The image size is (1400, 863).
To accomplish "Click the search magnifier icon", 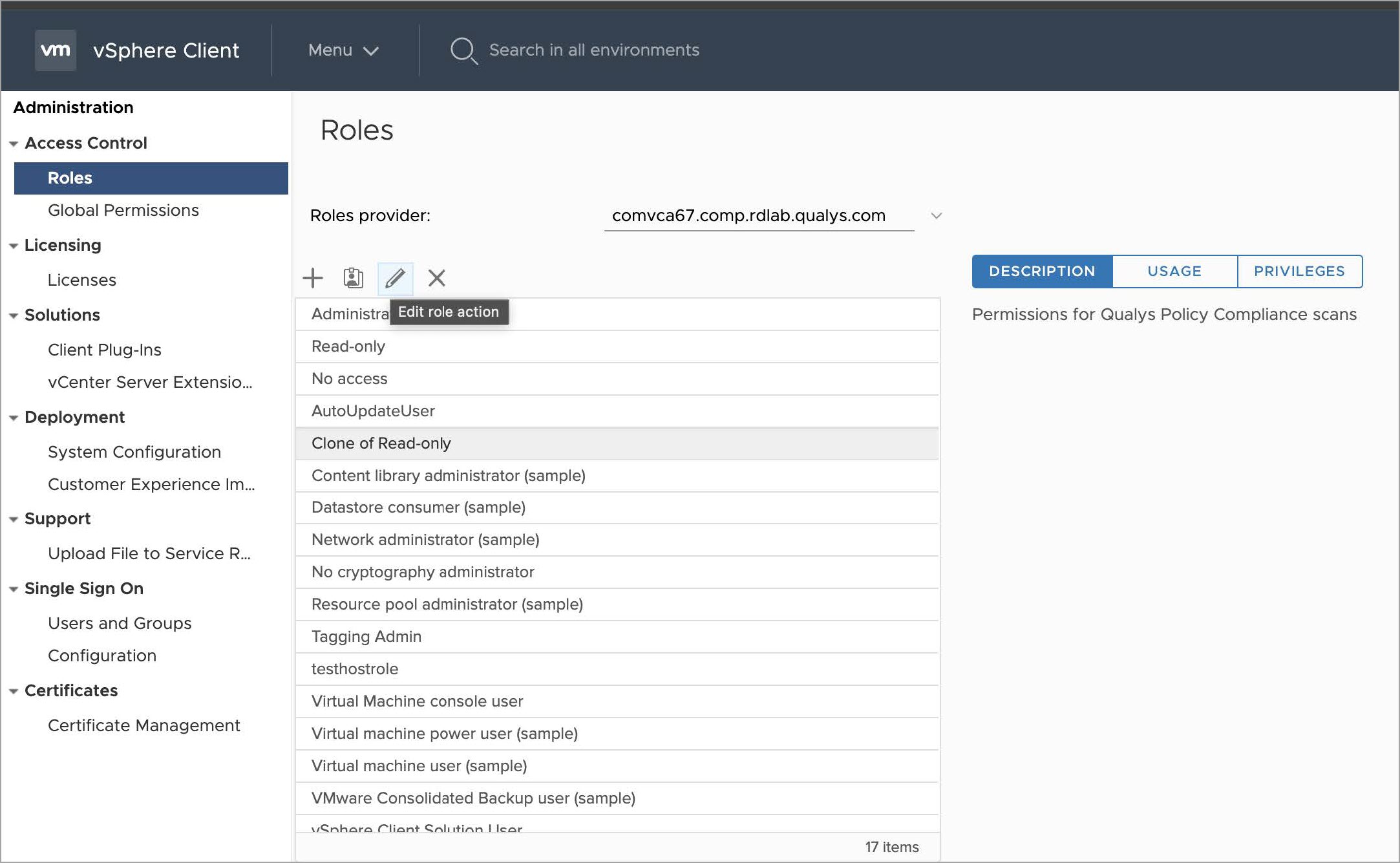I will click(463, 50).
